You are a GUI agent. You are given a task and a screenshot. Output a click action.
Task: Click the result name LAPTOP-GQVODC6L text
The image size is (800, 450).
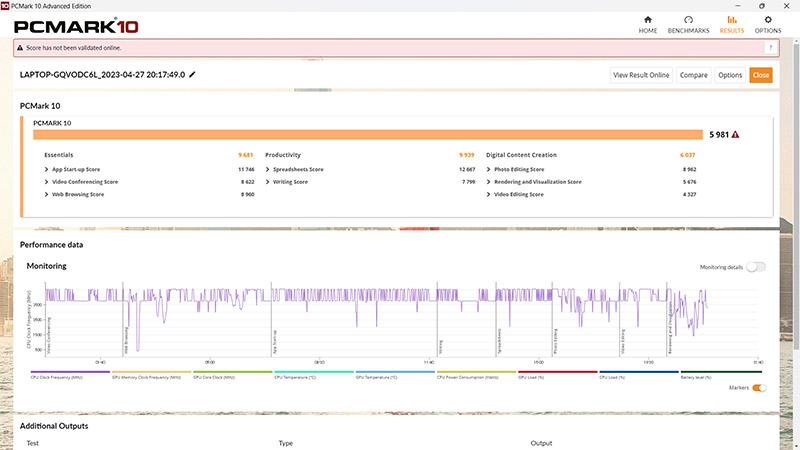[102, 74]
